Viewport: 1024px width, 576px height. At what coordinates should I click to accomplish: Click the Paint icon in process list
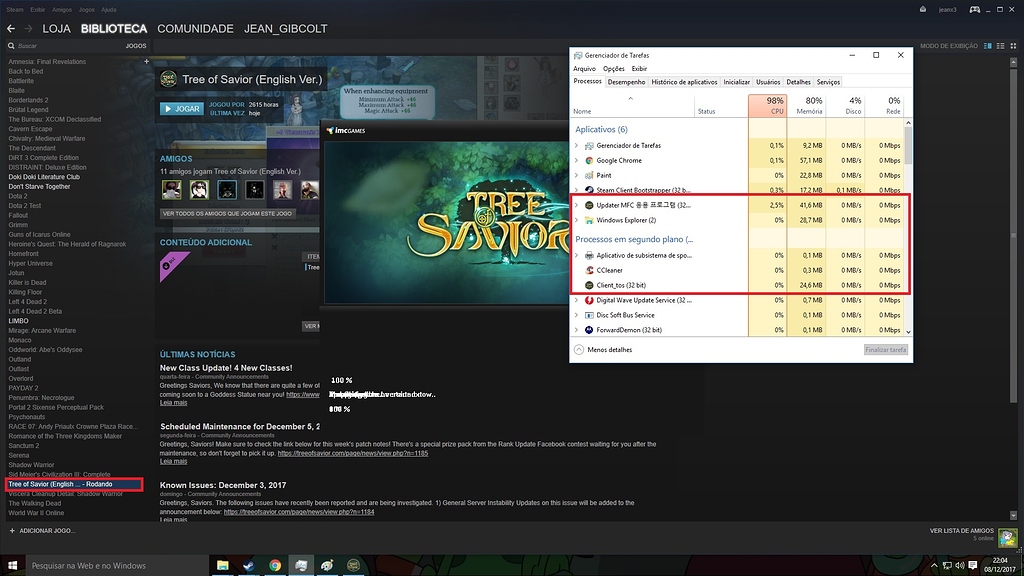[x=589, y=175]
